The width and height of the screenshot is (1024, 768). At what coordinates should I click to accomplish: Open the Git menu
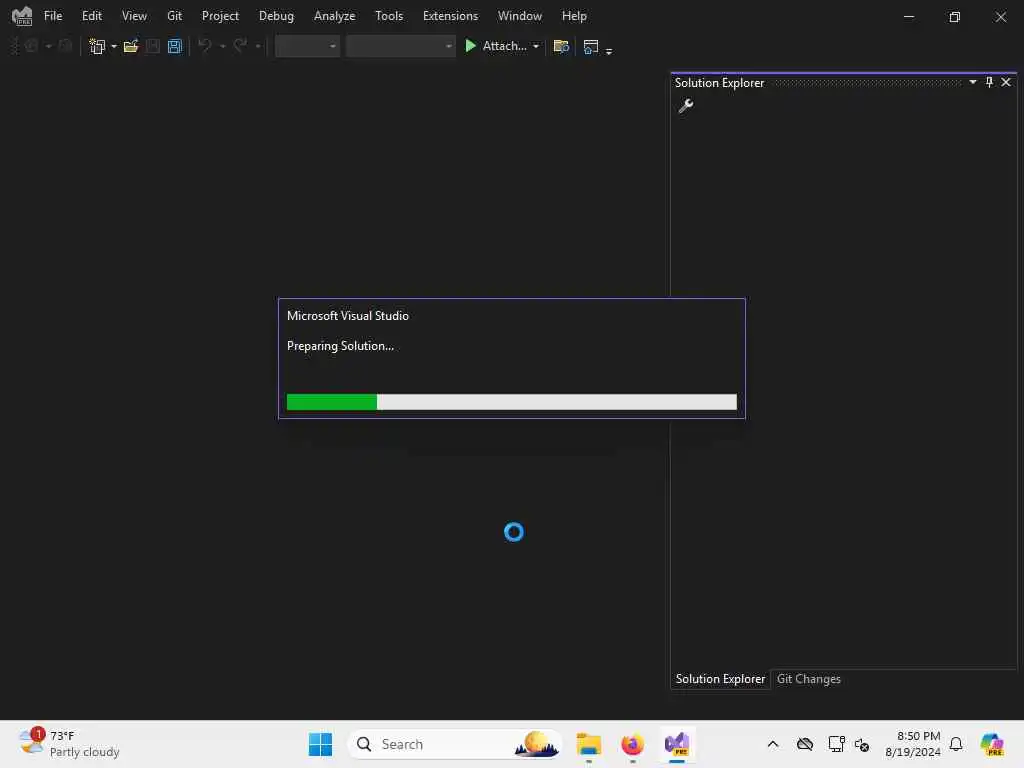(x=174, y=16)
